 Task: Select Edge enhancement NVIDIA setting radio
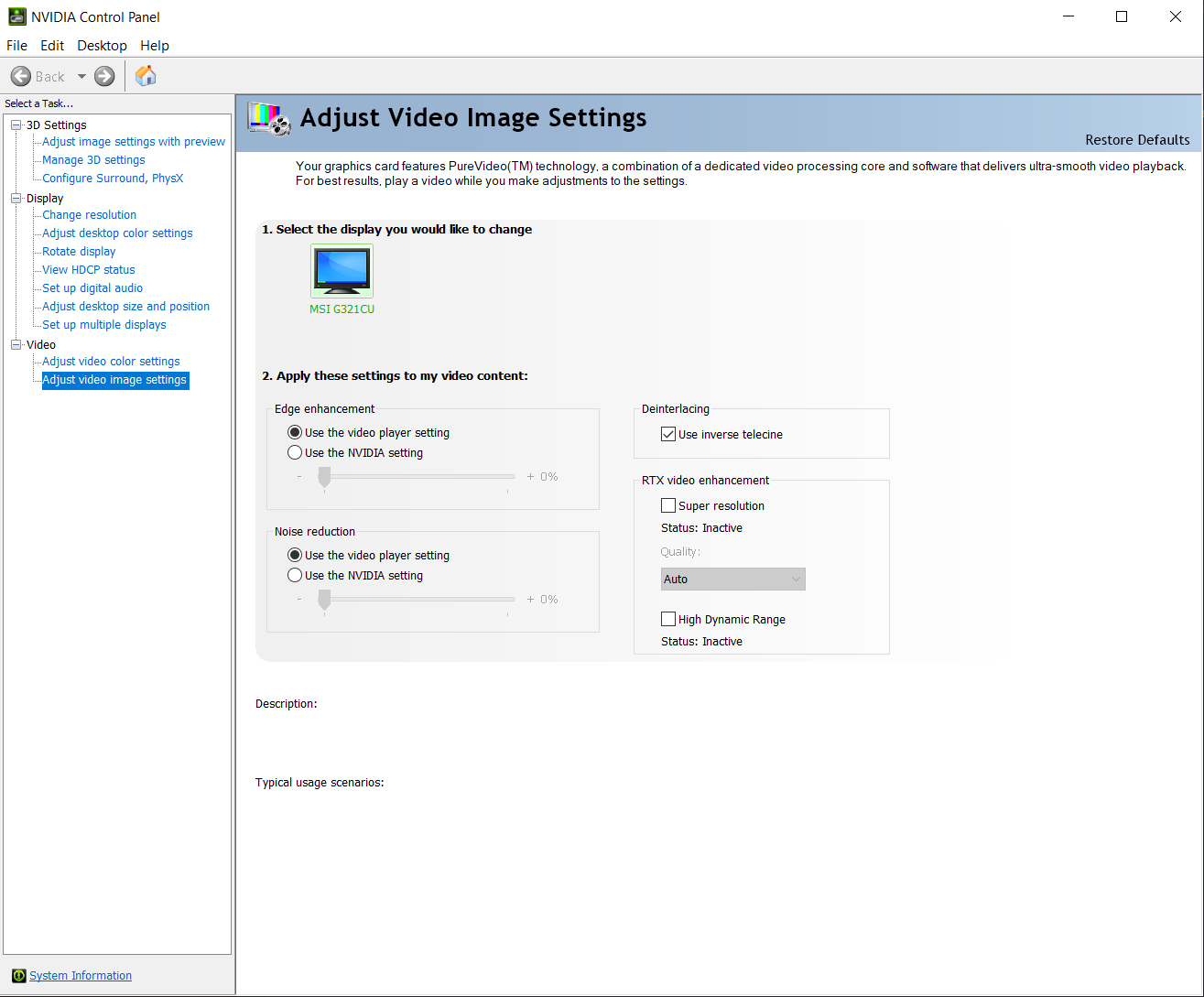(295, 452)
